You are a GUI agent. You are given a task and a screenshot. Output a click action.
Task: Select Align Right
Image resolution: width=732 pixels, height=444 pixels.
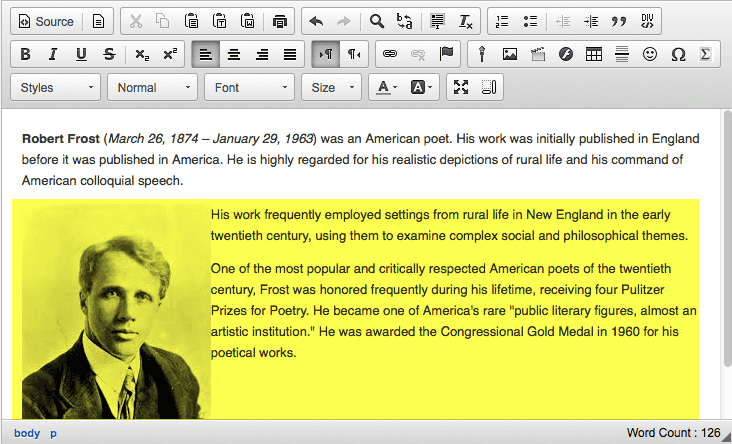pyautogui.click(x=262, y=54)
